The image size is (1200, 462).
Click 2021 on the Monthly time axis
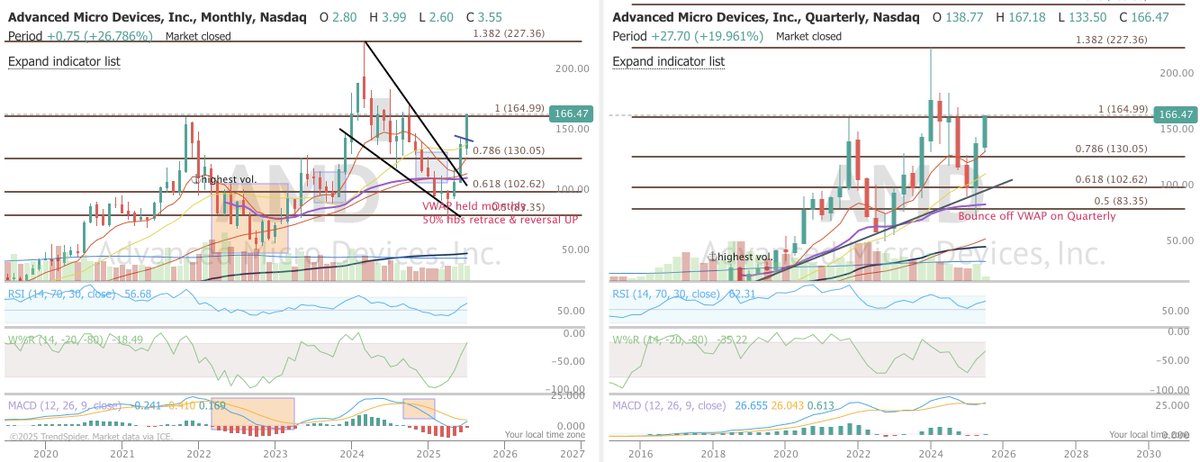[122, 452]
